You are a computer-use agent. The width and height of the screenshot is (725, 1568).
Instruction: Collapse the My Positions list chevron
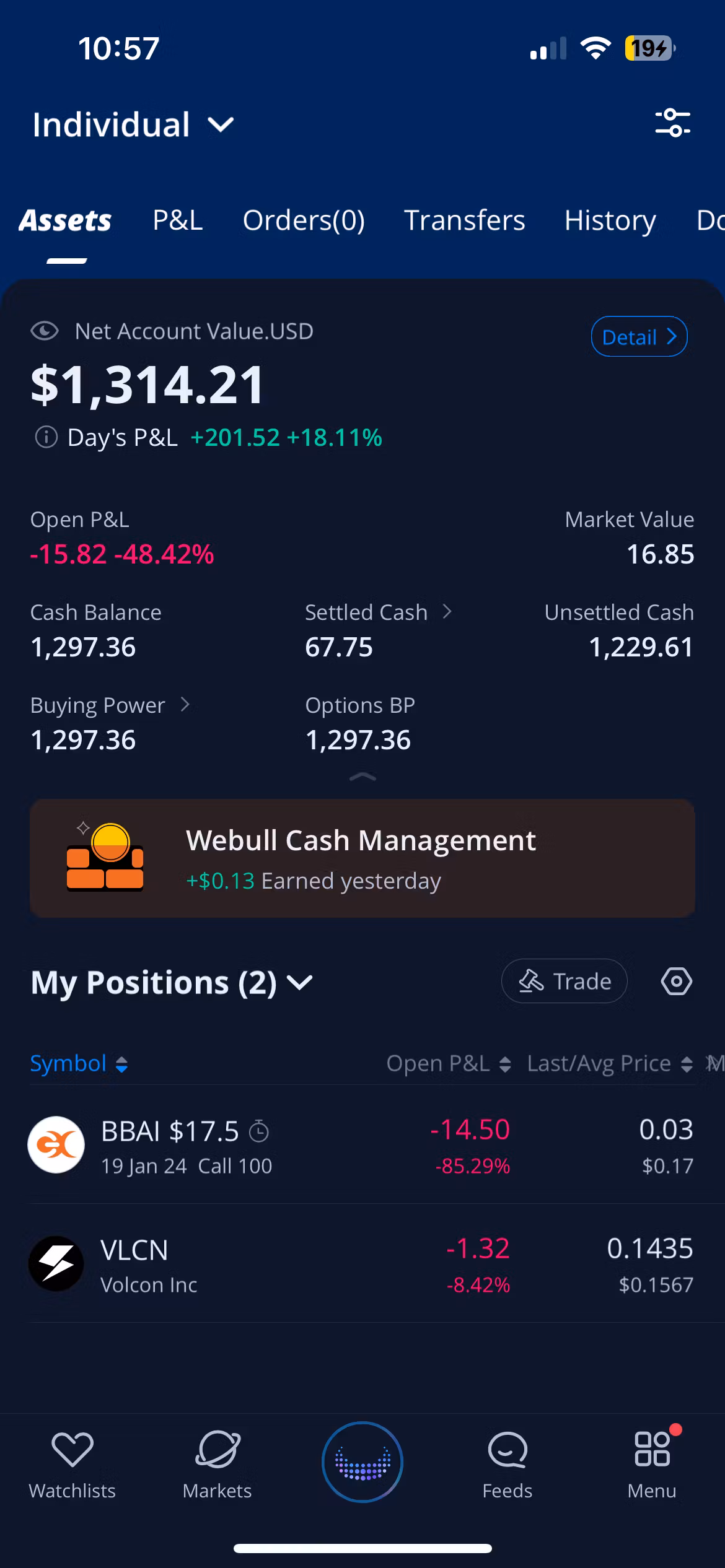(301, 983)
